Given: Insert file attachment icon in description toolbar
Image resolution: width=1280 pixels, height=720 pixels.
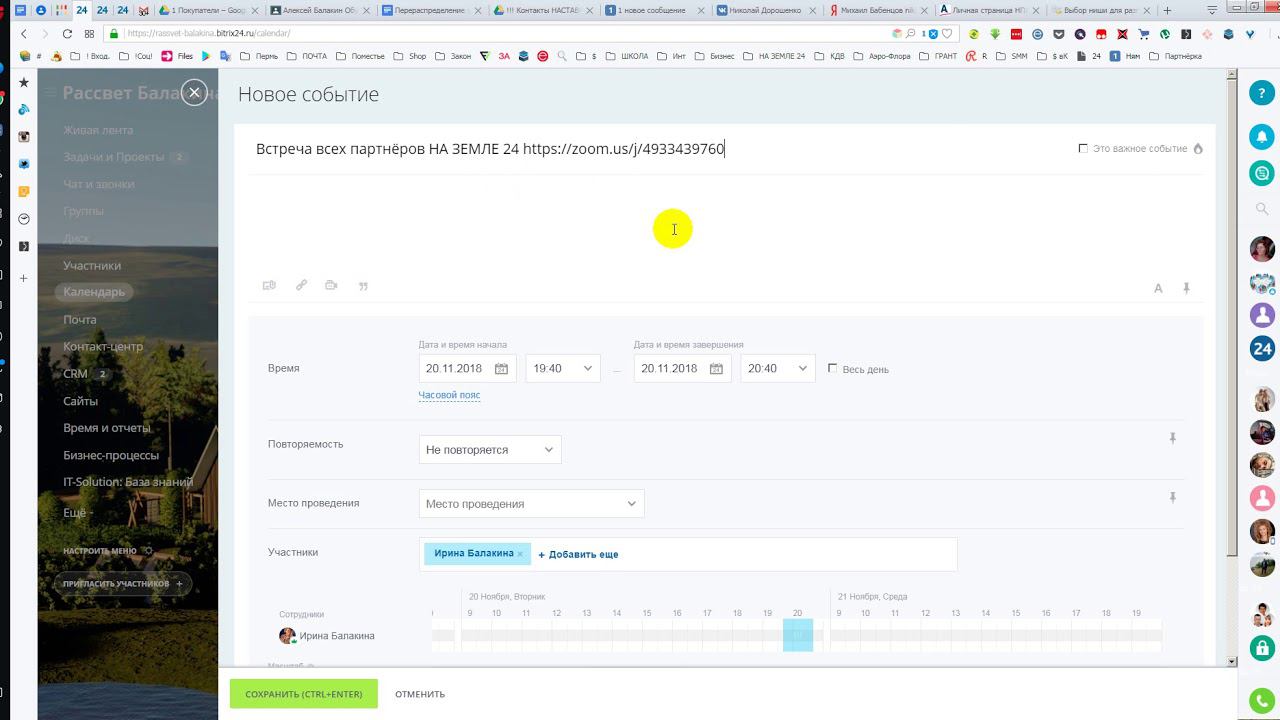Looking at the screenshot, I should pyautogui.click(x=269, y=286).
